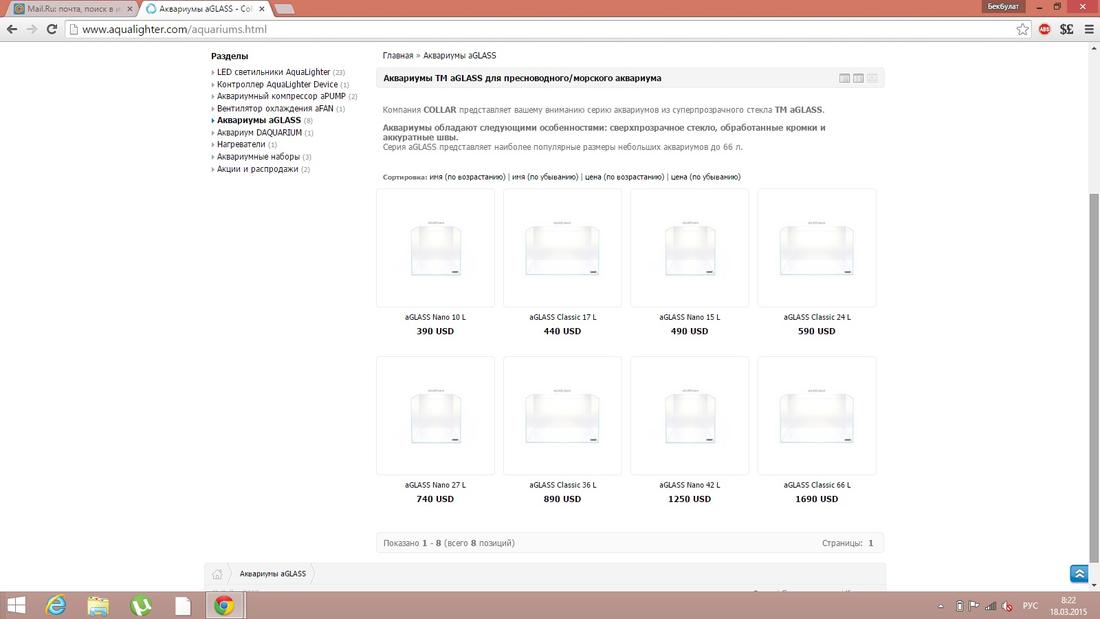
Task: Open Аквариумные наборы category
Action: tap(258, 157)
